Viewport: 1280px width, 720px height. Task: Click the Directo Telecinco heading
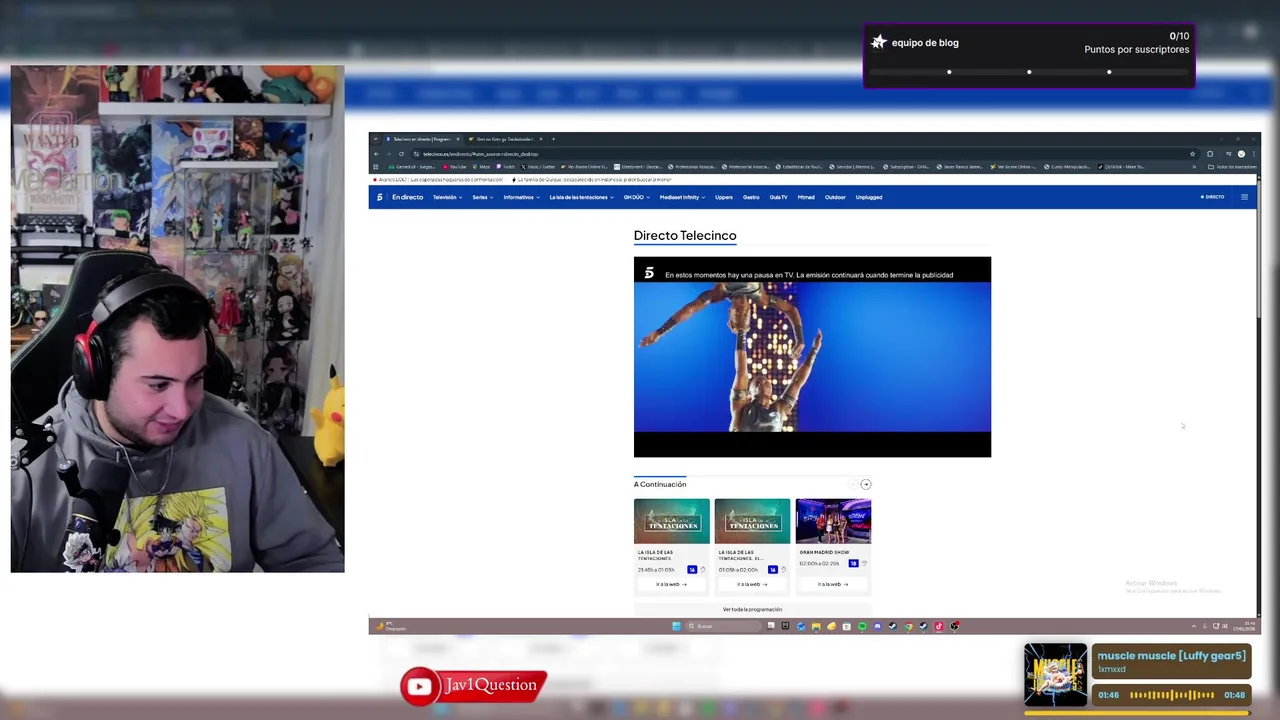[685, 235]
